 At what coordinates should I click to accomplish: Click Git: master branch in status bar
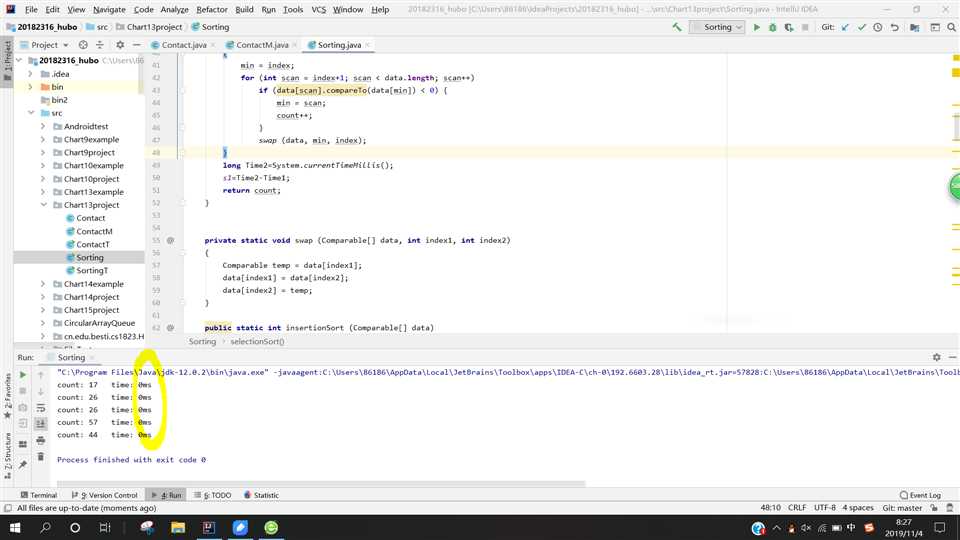[x=902, y=508]
